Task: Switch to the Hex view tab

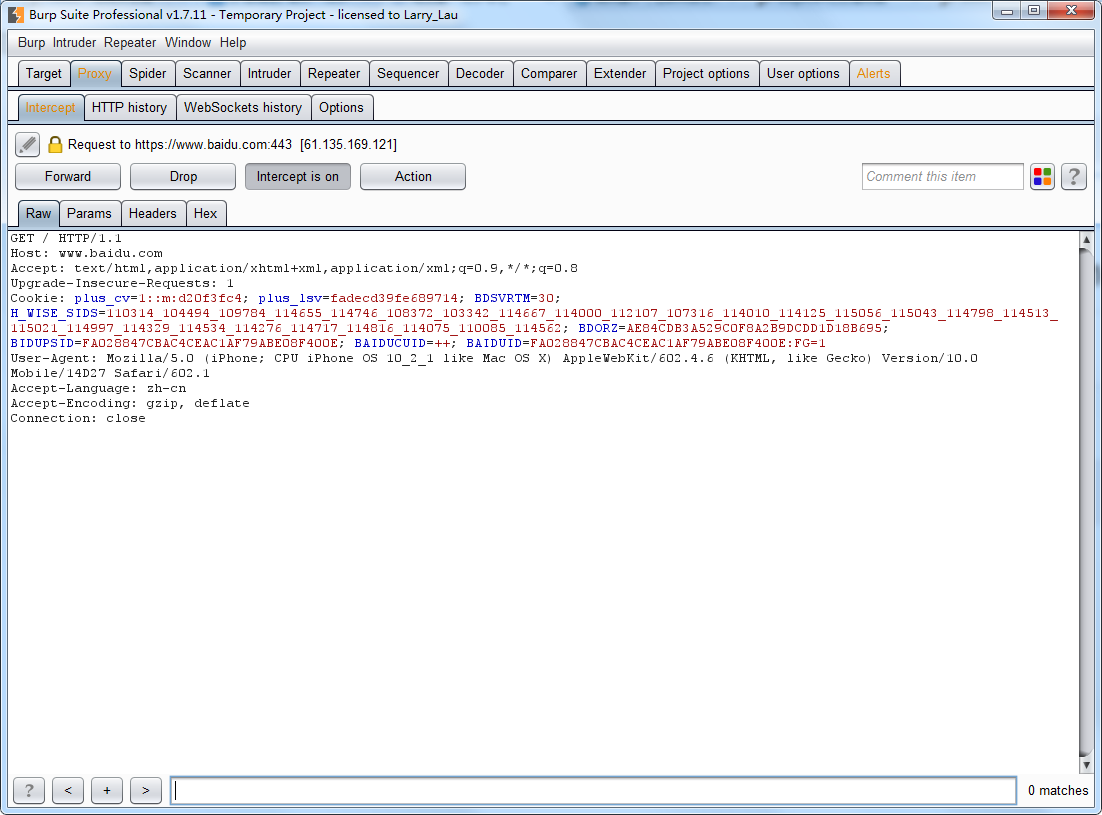Action: (205, 214)
